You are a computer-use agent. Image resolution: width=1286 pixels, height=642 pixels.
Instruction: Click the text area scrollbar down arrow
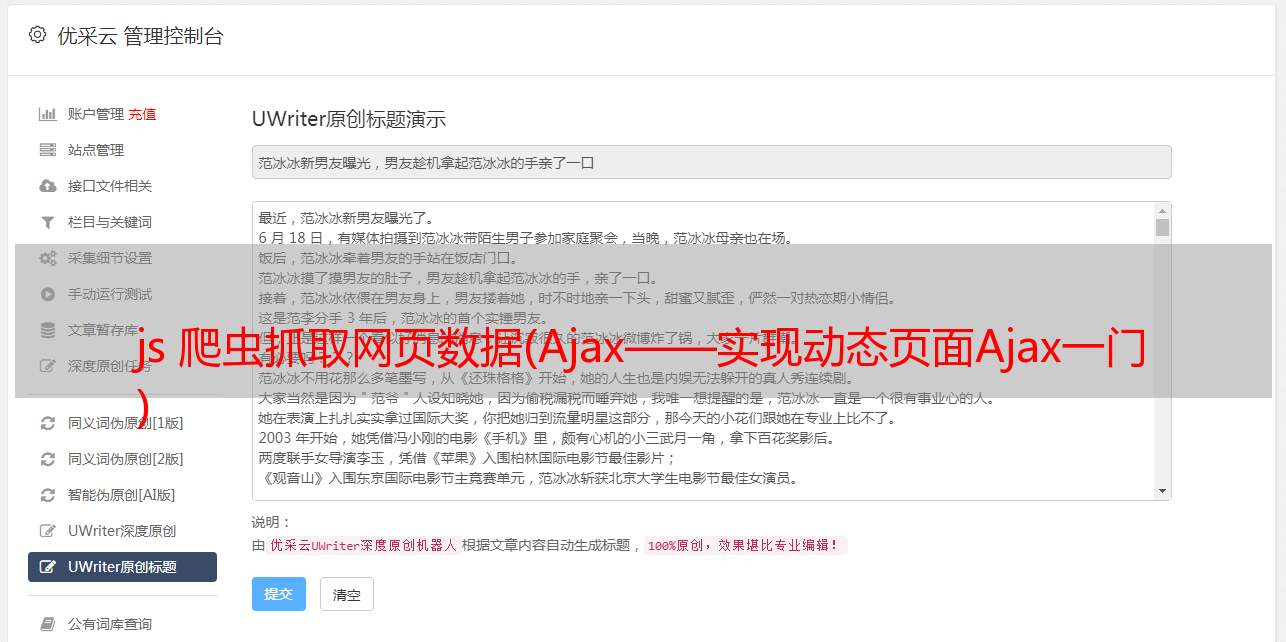[1162, 491]
